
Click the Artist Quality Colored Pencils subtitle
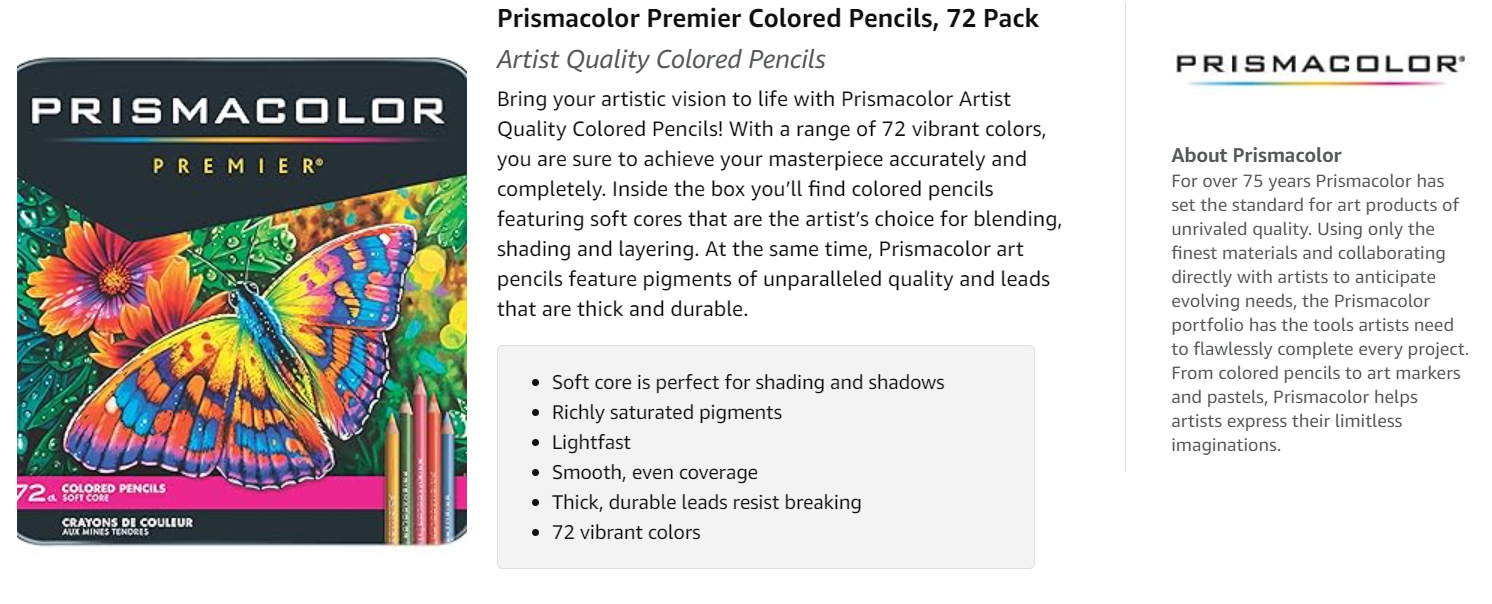click(x=661, y=60)
